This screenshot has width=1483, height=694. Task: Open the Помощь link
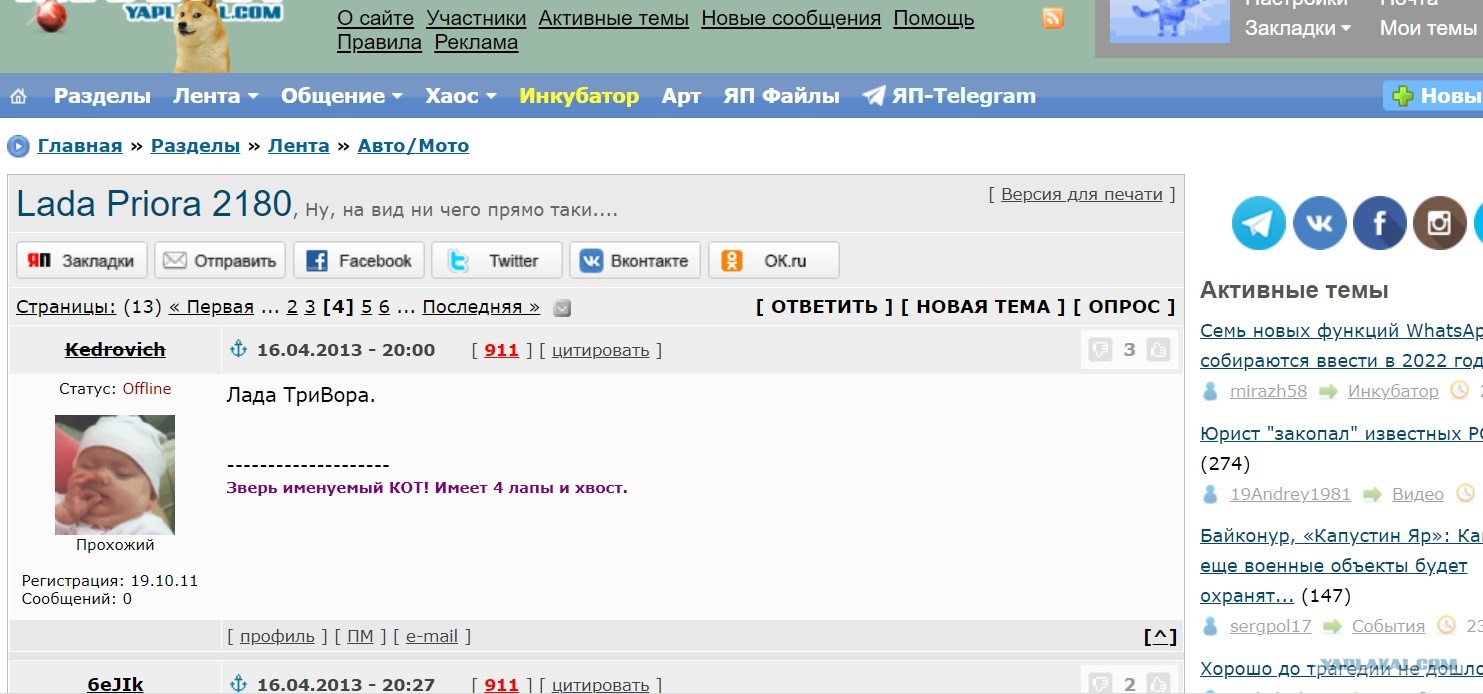[x=934, y=18]
